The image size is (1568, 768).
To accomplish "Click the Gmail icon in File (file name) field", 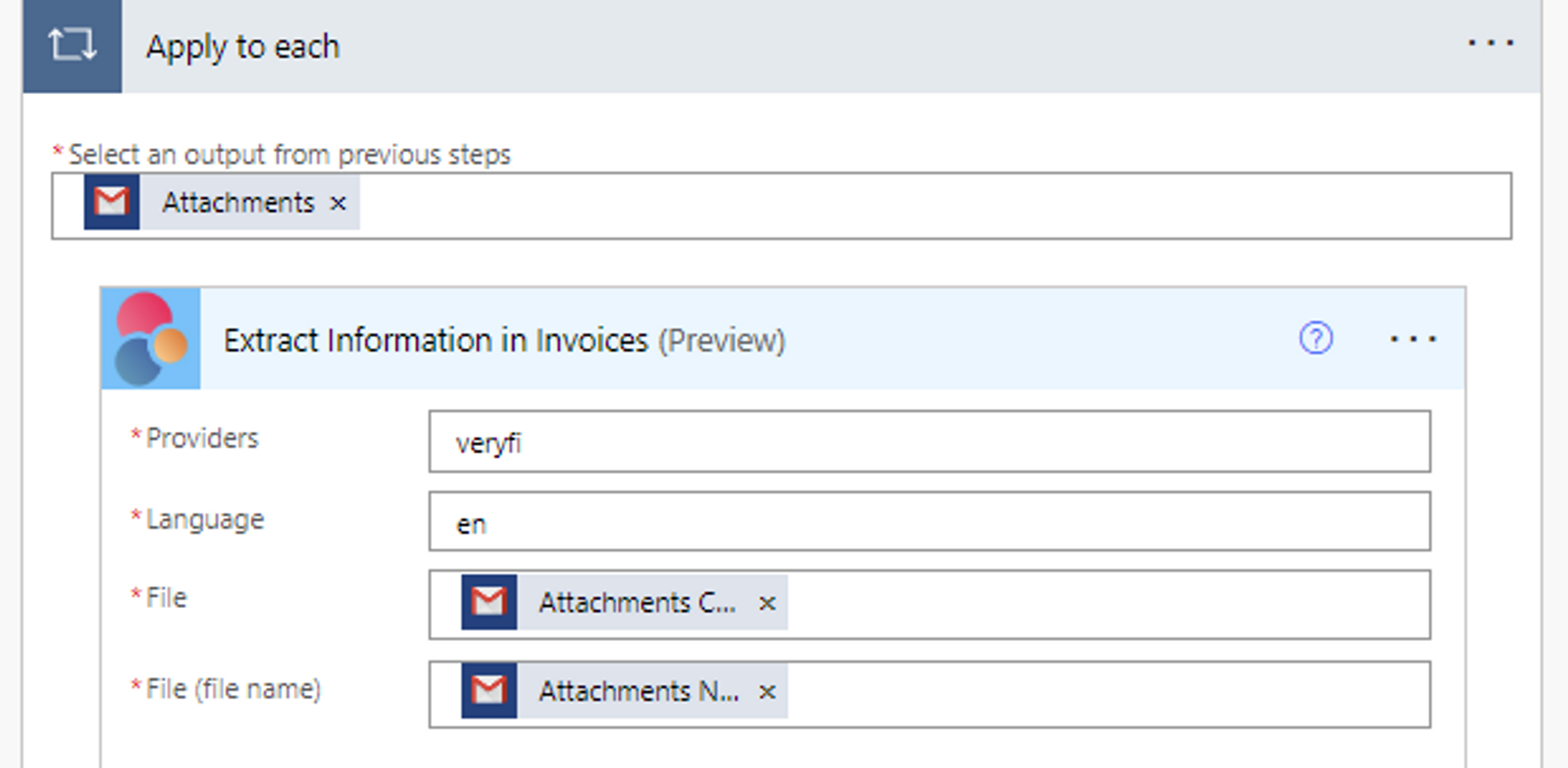I will click(489, 690).
